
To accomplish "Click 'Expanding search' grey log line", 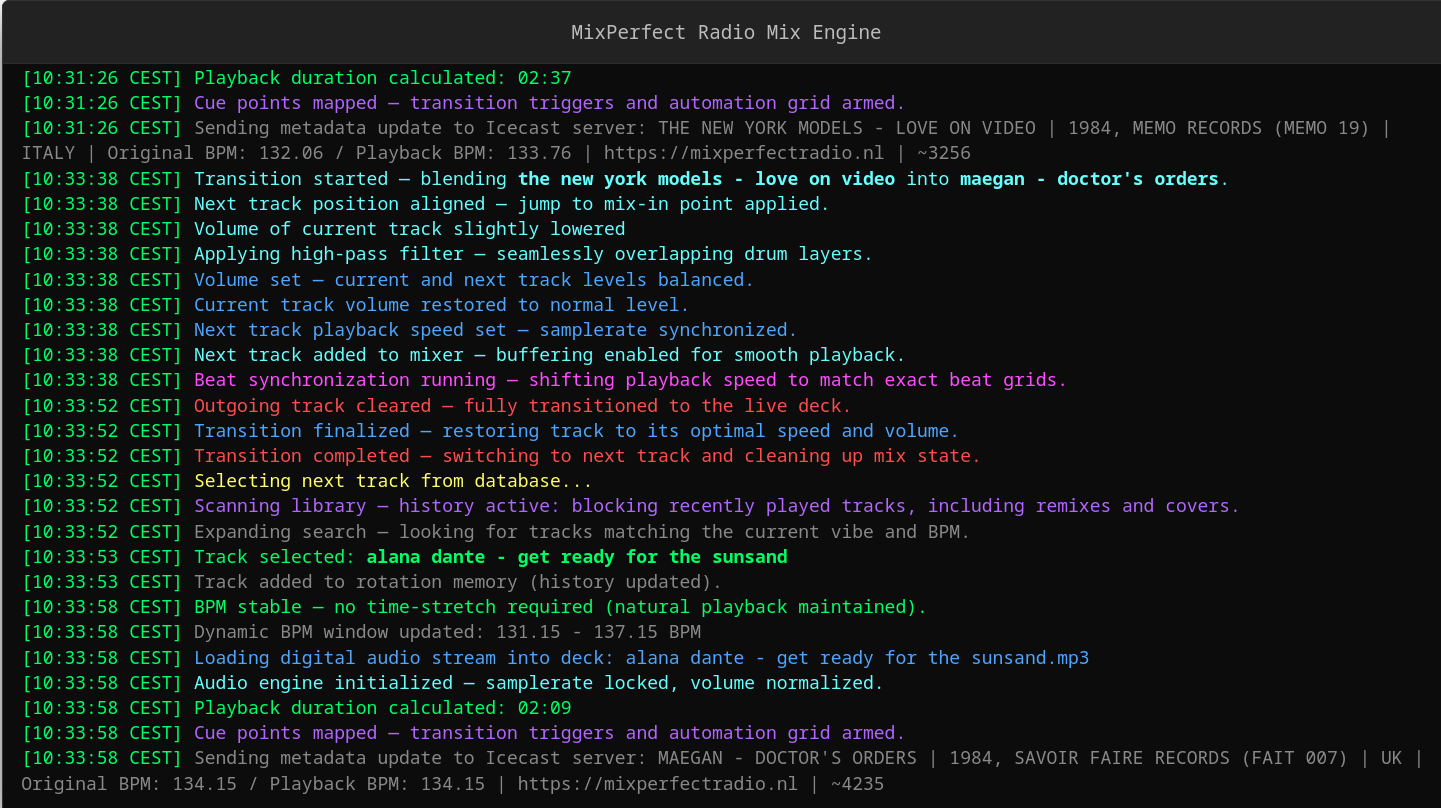I will (x=582, y=532).
